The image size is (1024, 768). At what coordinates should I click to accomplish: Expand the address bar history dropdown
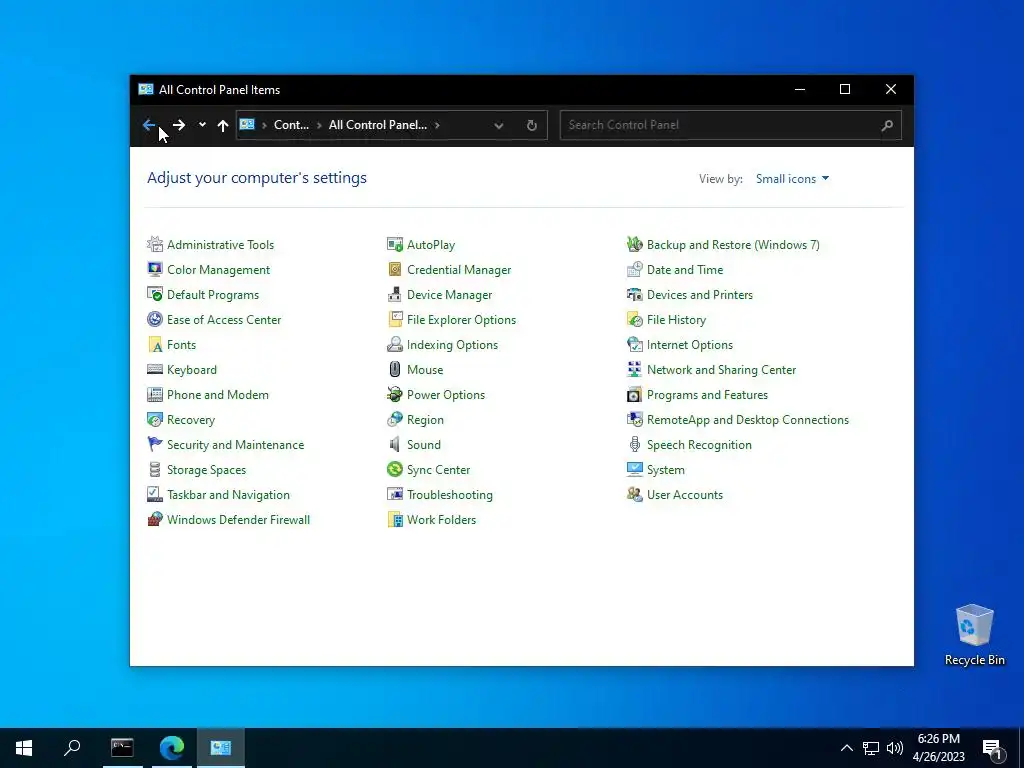point(499,125)
